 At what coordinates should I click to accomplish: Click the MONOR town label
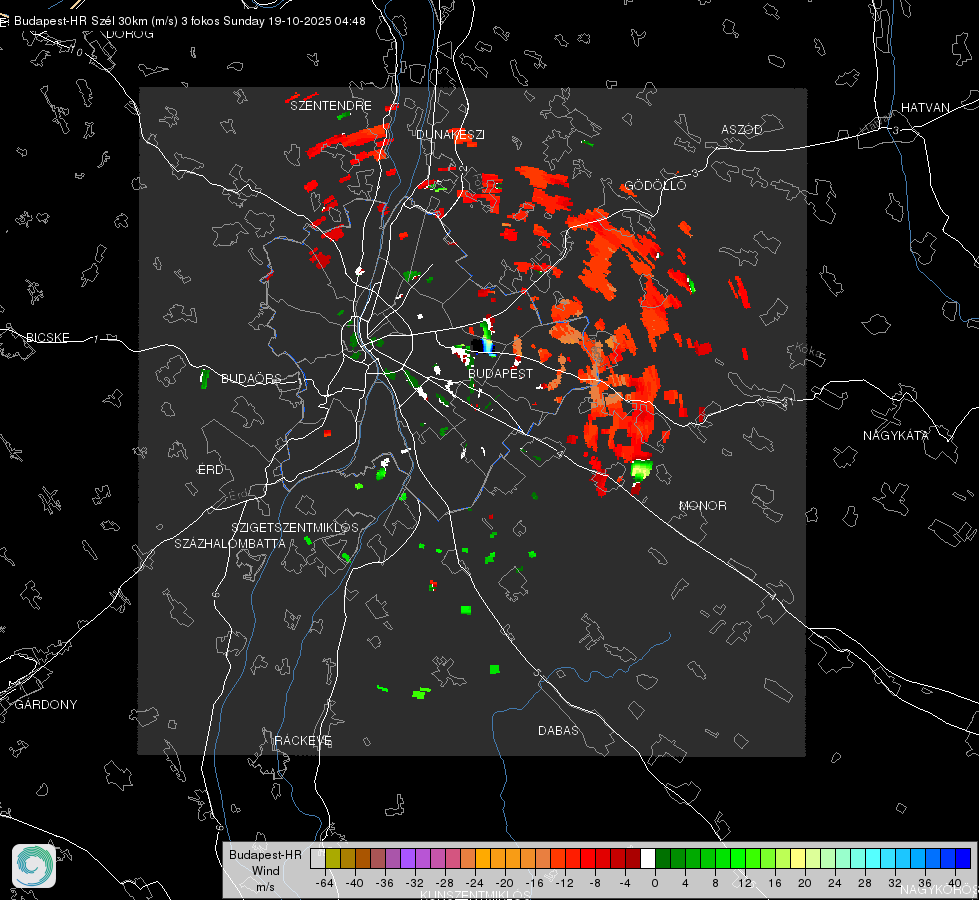702,505
